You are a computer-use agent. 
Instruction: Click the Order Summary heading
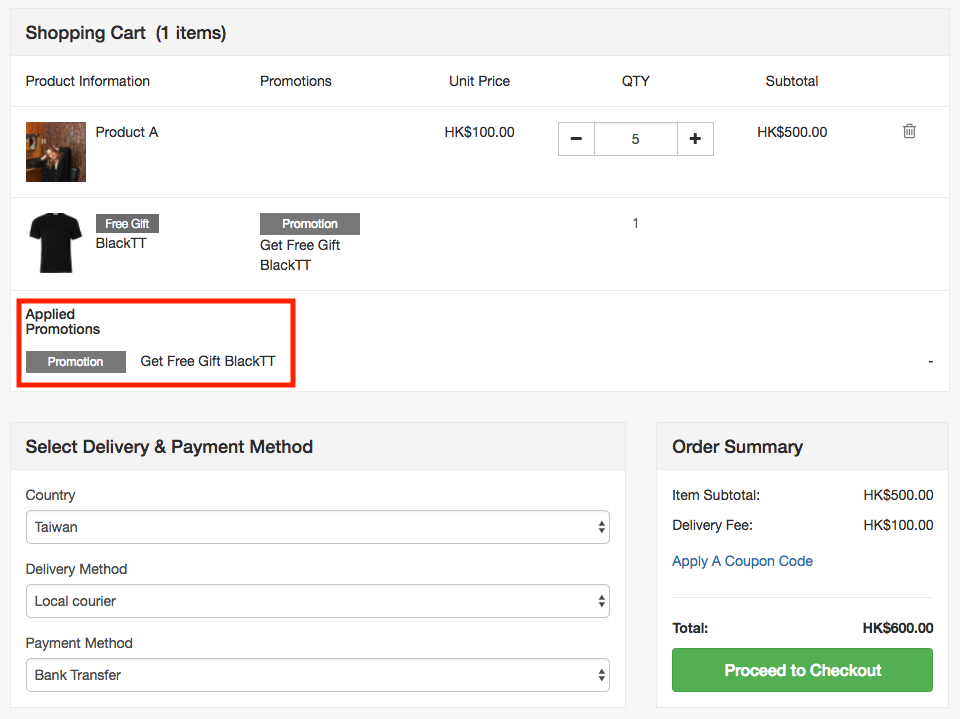737,446
